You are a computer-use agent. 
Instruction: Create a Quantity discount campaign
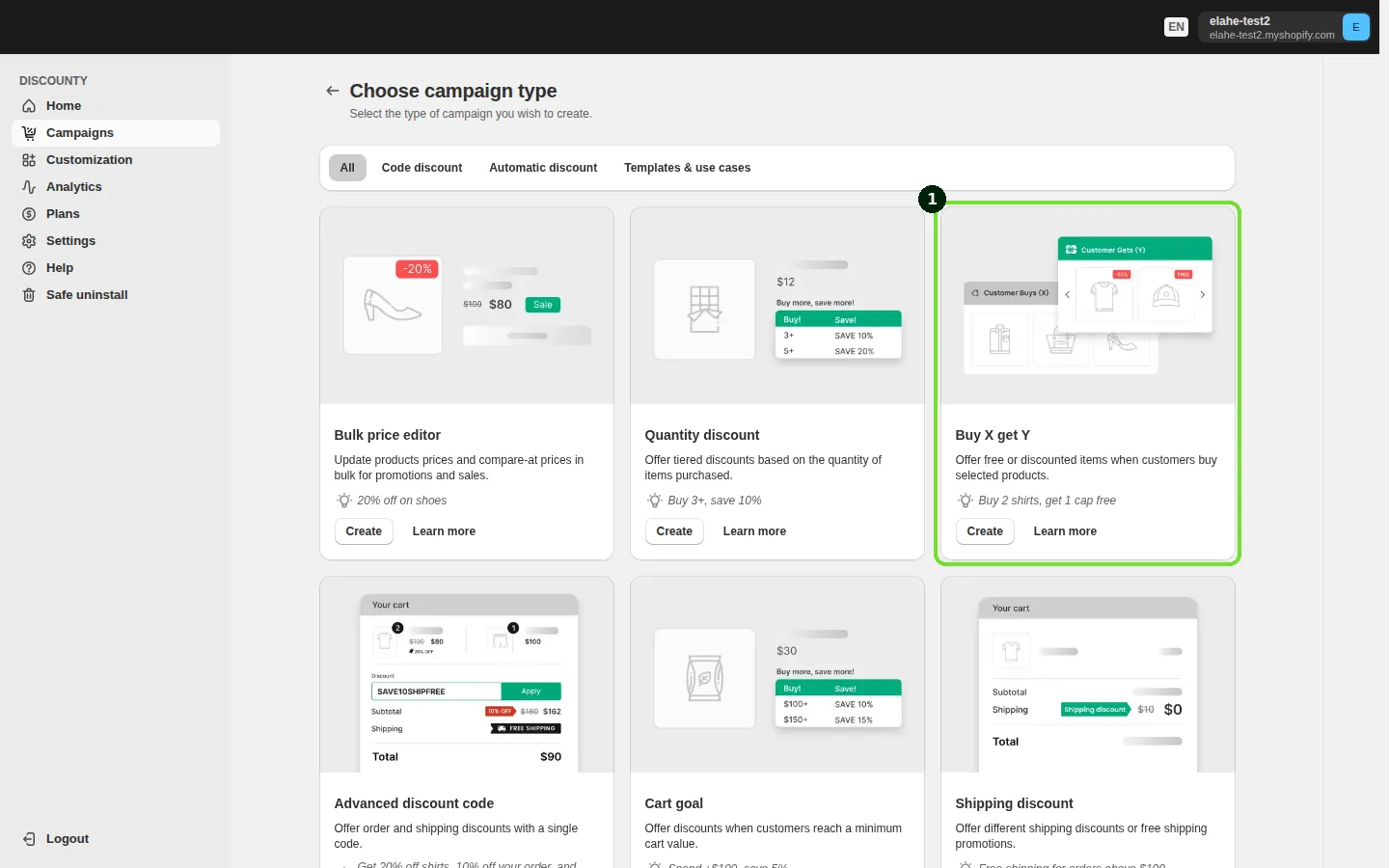coord(674,531)
